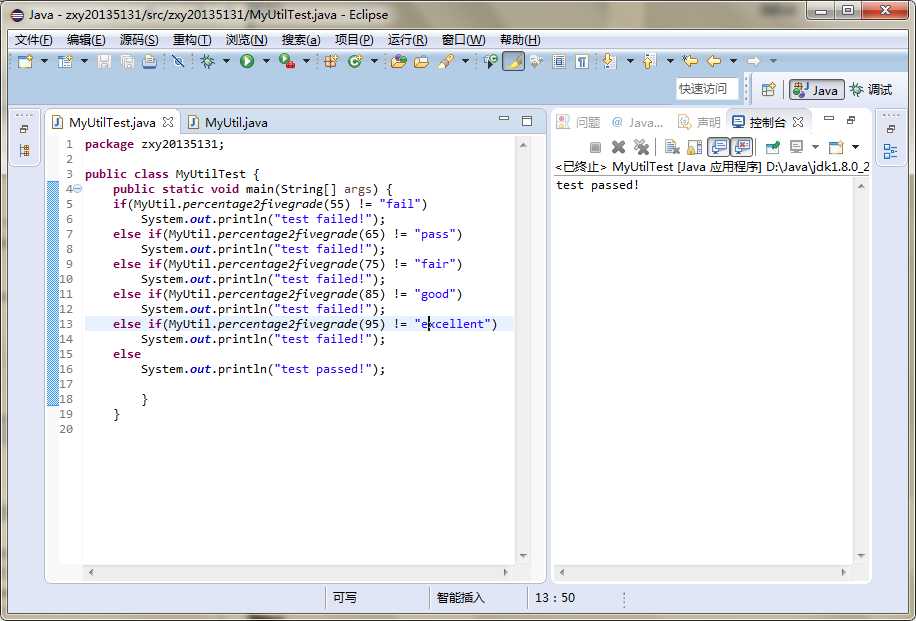The image size is (916, 621).
Task: Click the Debug bug icon in toolbar
Action: (x=207, y=61)
